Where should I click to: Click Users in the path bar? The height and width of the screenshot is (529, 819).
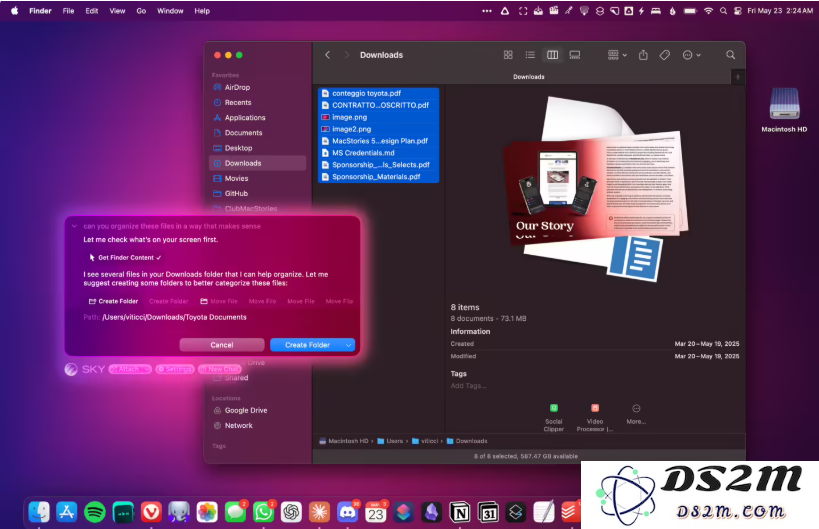click(390, 441)
